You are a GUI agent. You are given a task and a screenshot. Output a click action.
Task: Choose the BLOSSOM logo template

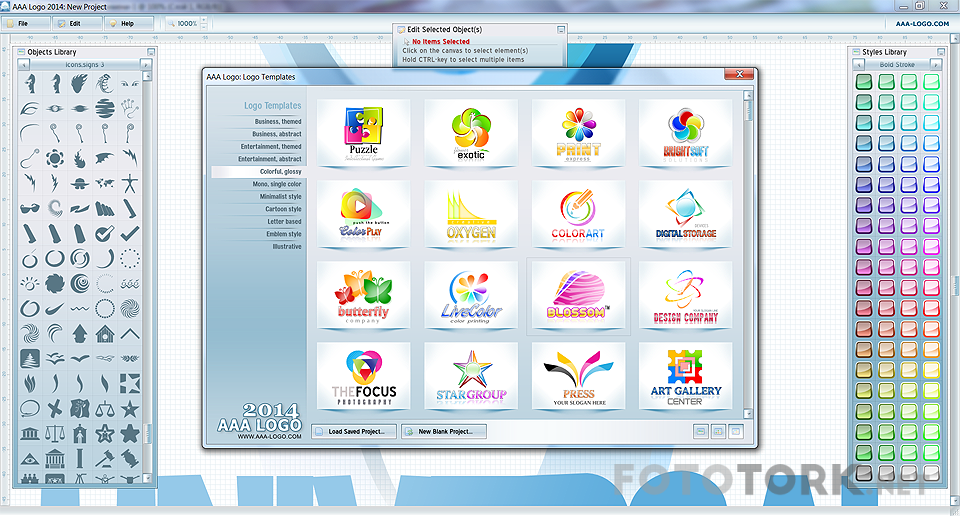pyautogui.click(x=578, y=295)
